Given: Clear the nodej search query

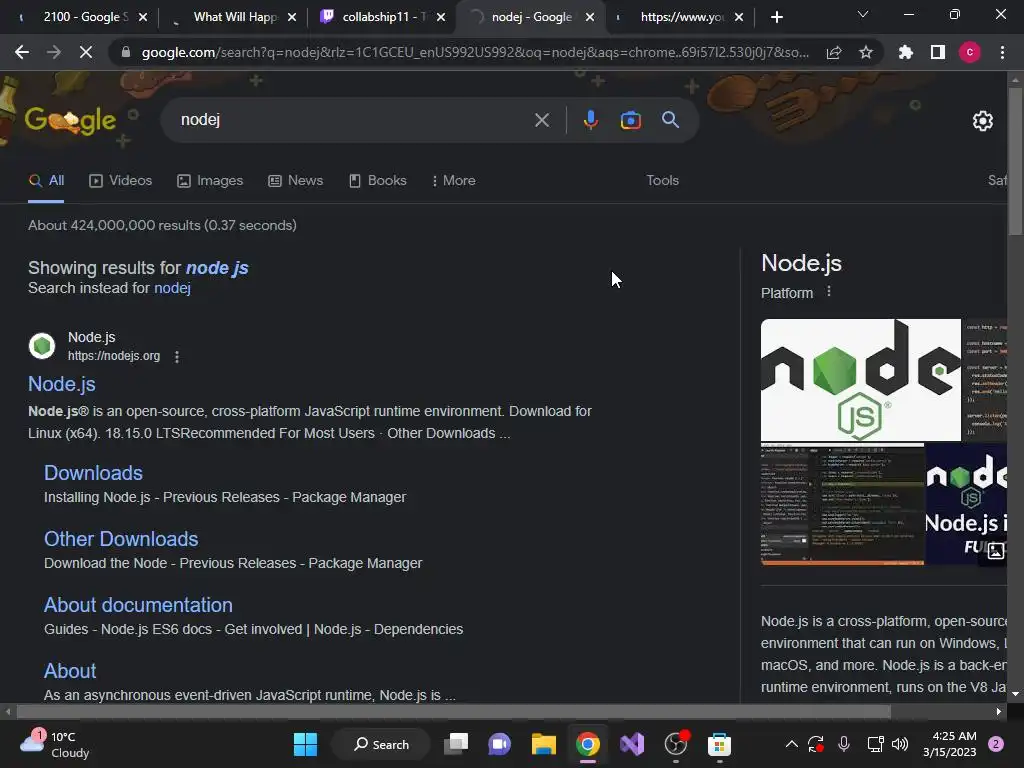Looking at the screenshot, I should 542,120.
